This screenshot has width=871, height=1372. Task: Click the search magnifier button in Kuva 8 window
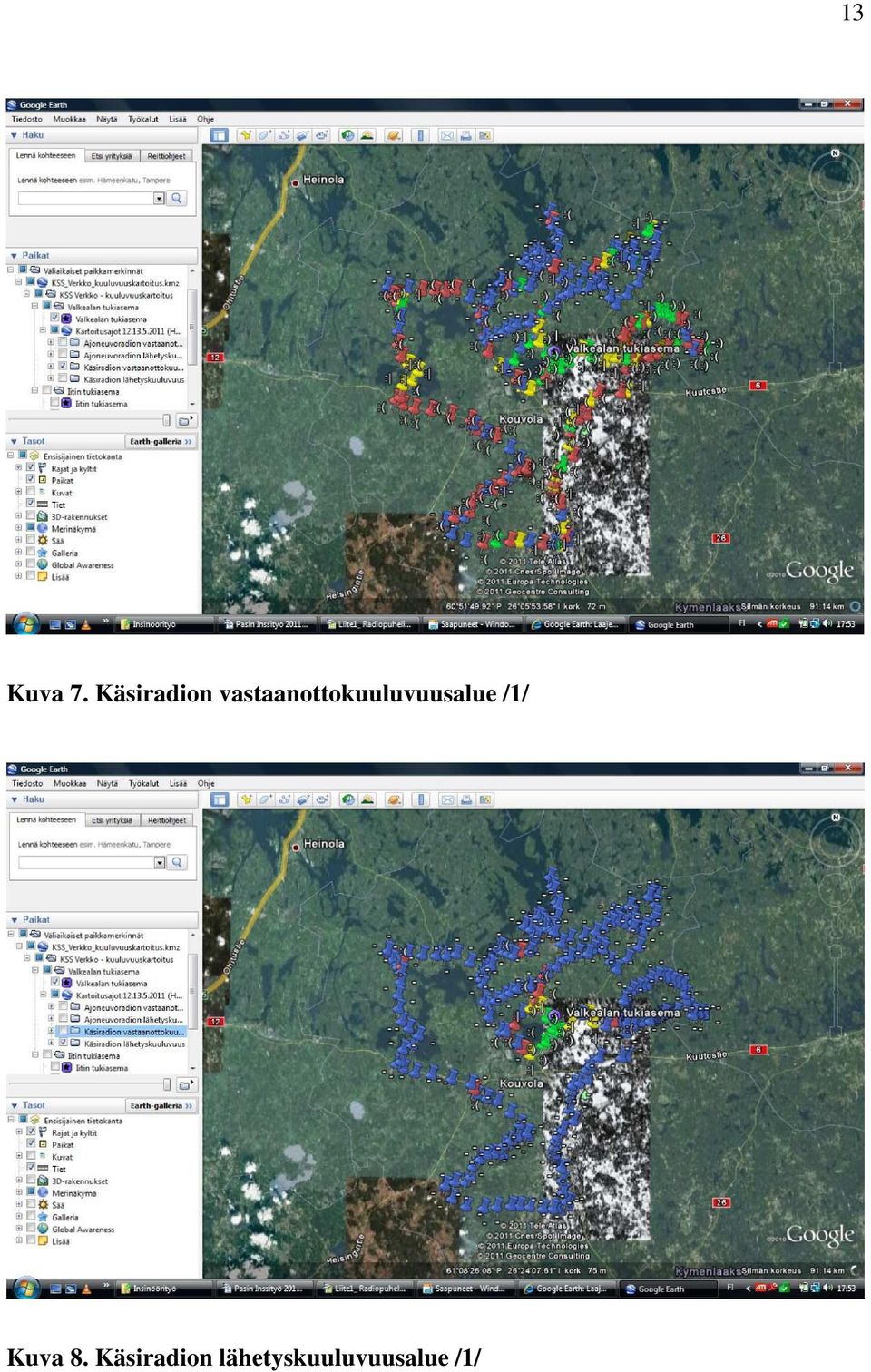178,862
